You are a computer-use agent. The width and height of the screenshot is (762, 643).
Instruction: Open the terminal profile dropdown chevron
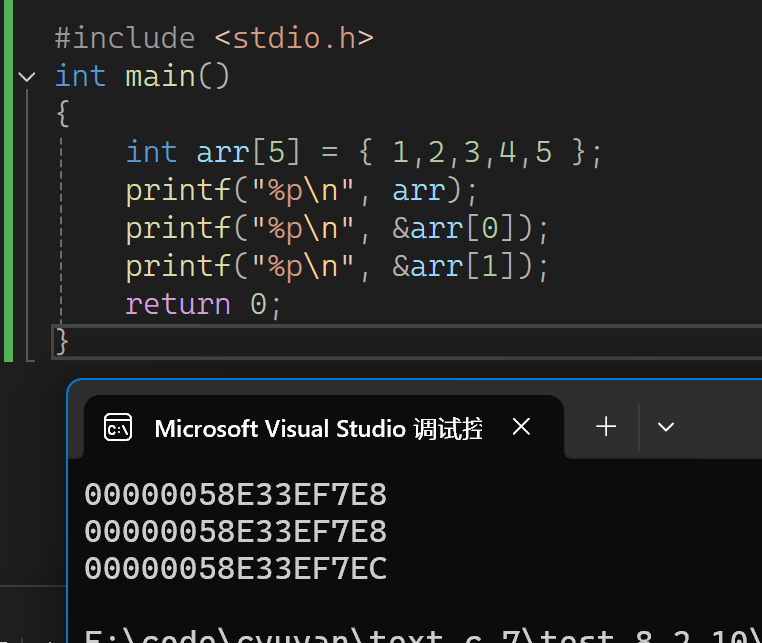click(x=666, y=427)
